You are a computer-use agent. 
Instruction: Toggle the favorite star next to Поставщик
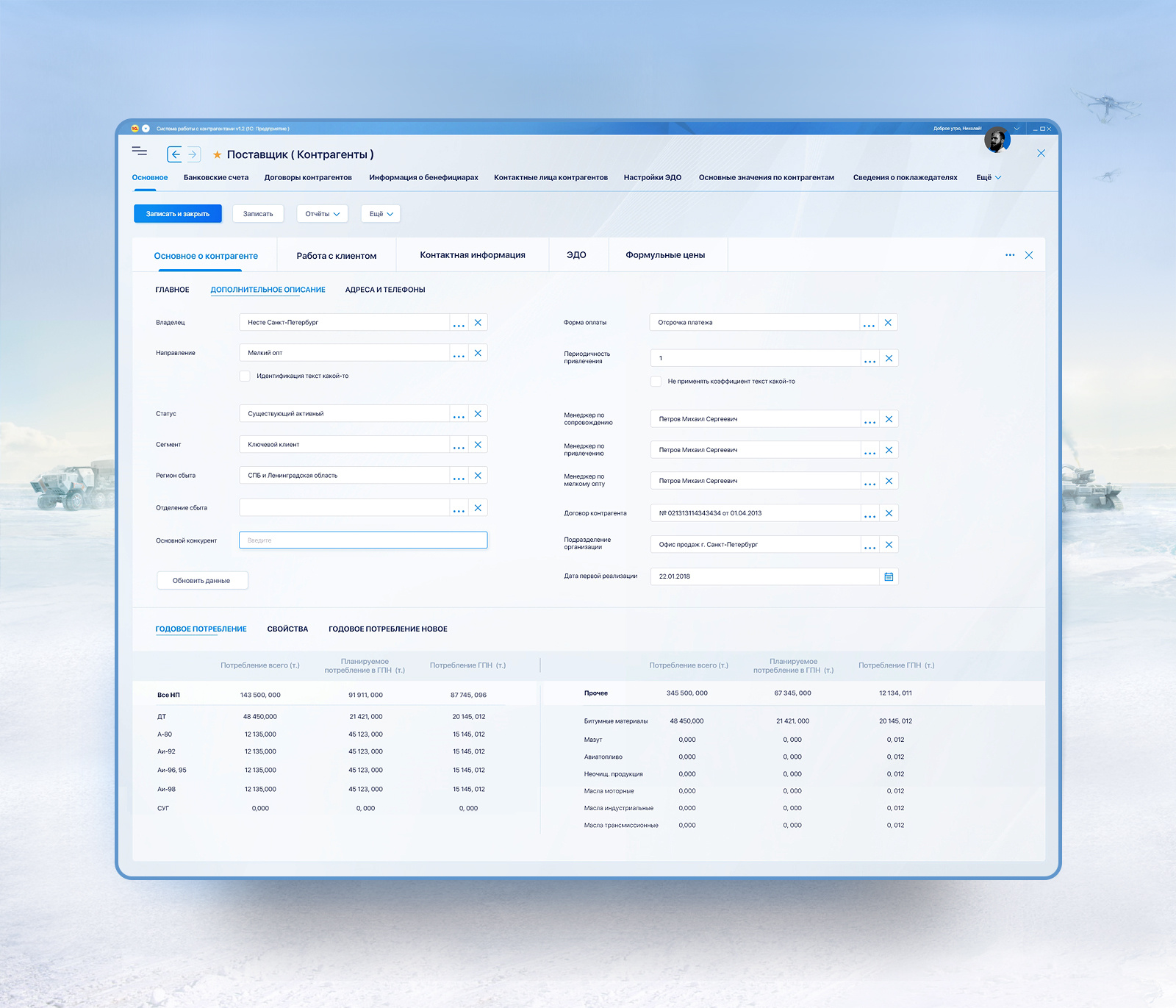[217, 154]
